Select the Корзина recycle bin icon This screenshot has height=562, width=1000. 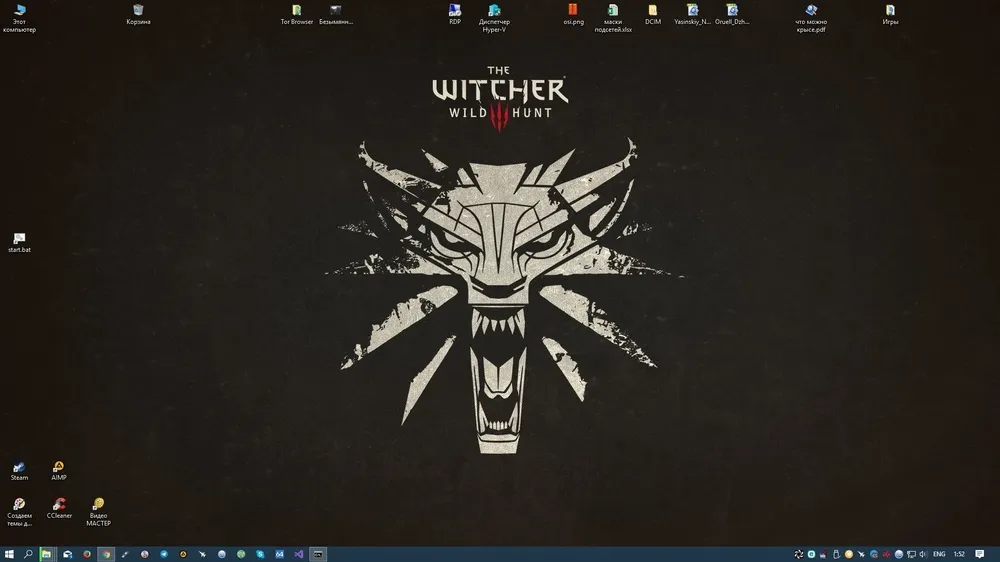(138, 14)
